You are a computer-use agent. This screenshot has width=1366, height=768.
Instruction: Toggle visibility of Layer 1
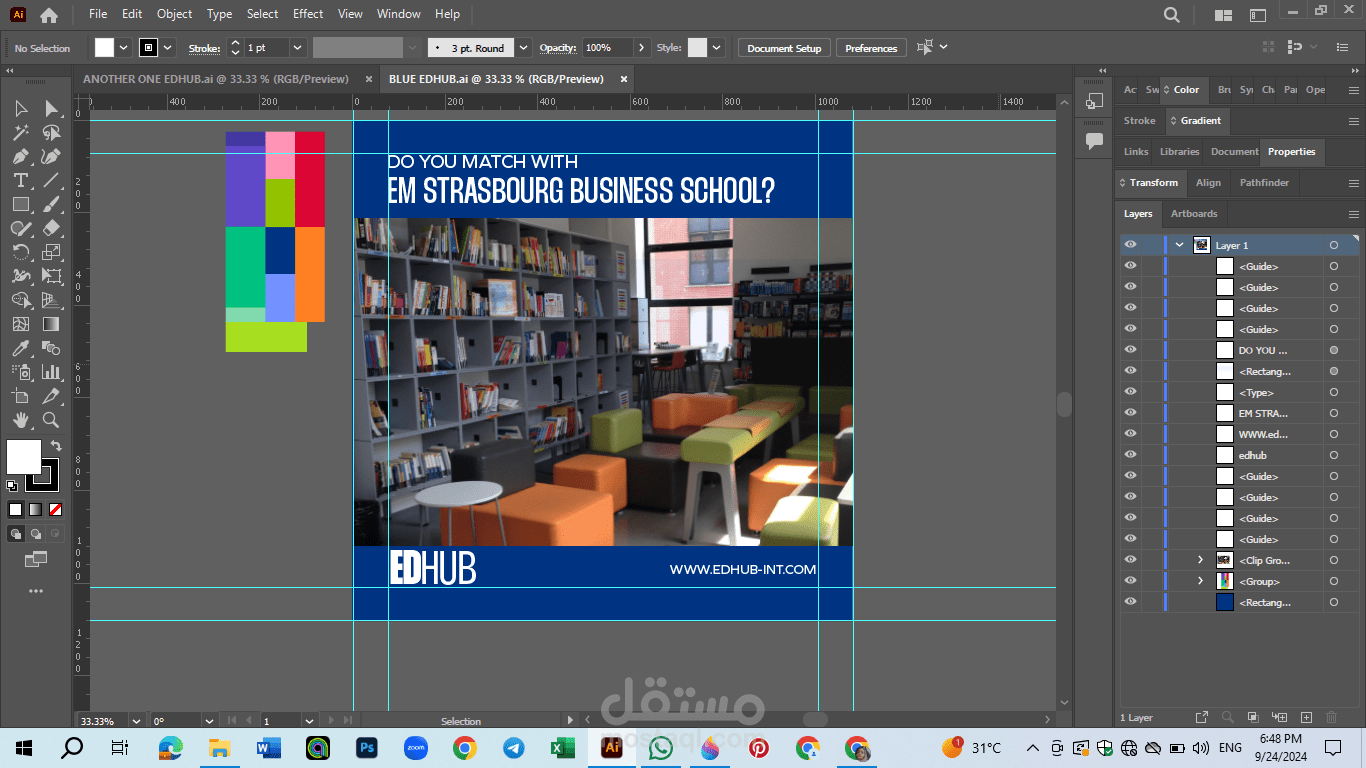click(1130, 245)
